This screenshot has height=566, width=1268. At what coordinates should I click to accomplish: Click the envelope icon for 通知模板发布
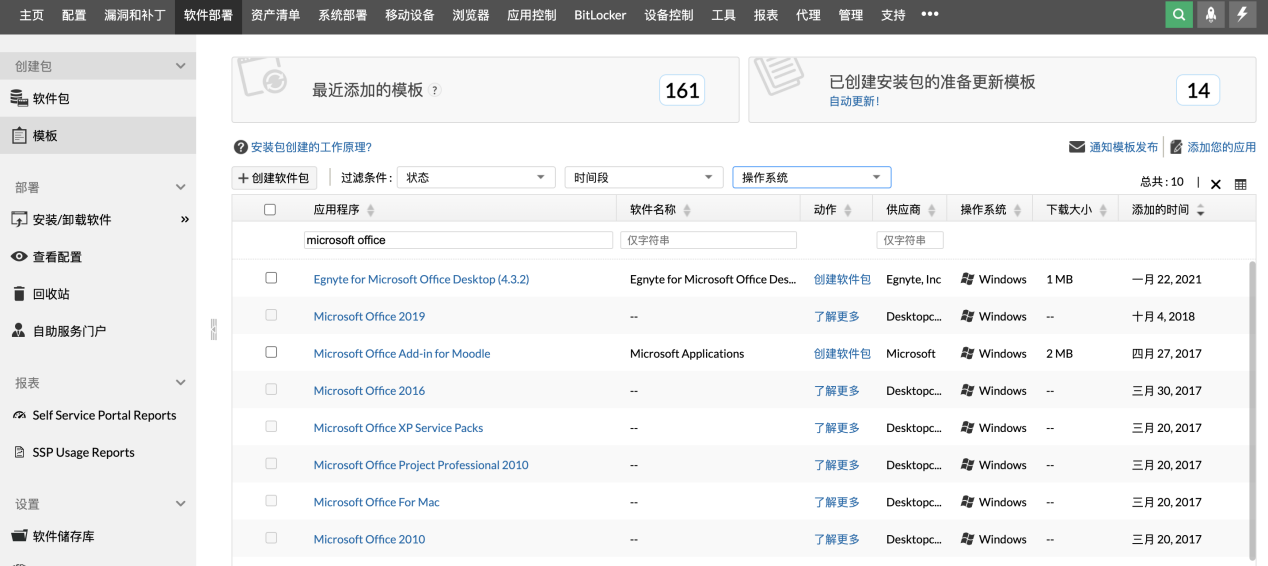pos(1077,147)
